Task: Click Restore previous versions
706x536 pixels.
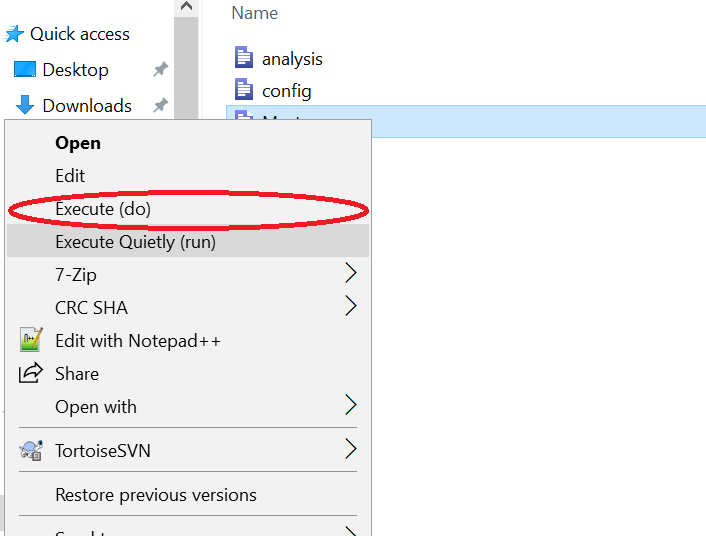Action: pos(155,495)
